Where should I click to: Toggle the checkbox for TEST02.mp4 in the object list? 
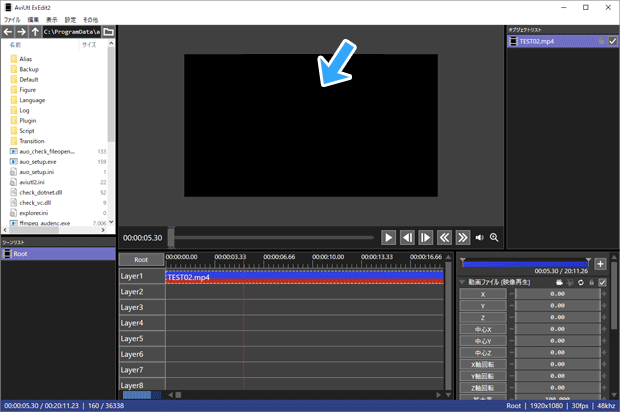tap(612, 41)
